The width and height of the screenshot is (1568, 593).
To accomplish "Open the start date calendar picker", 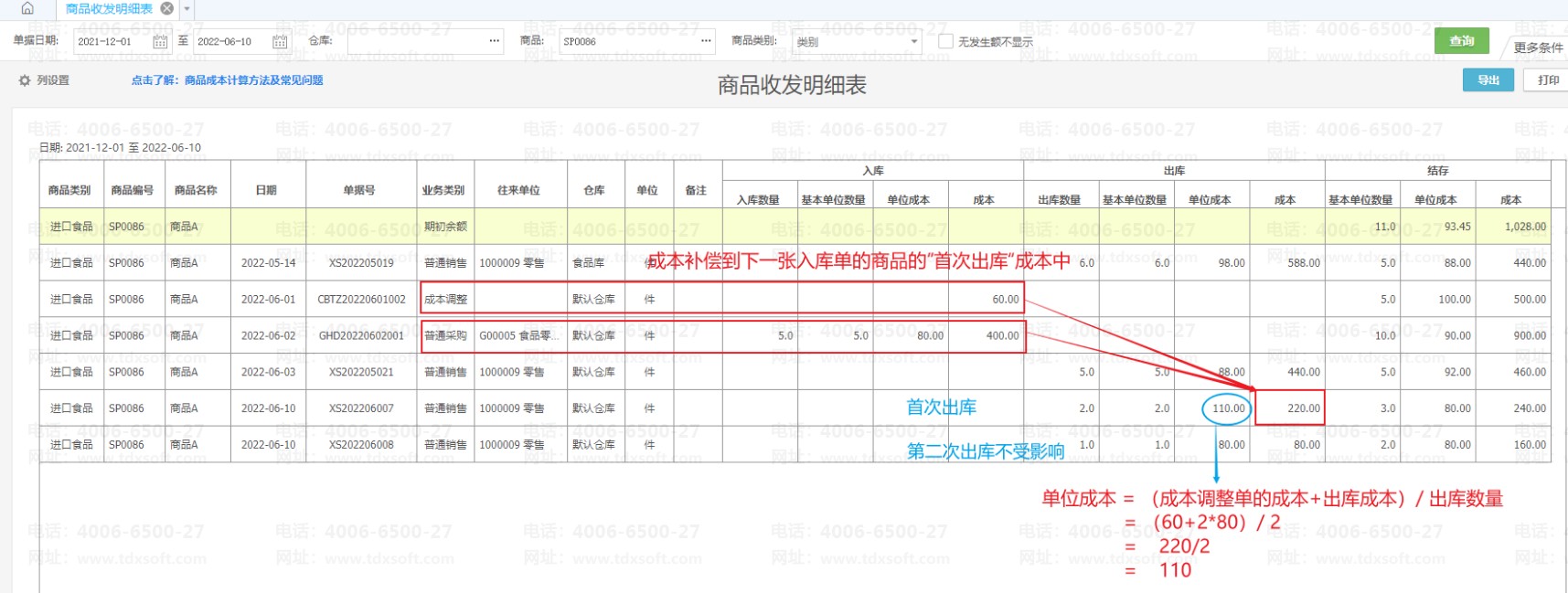I will (160, 41).
